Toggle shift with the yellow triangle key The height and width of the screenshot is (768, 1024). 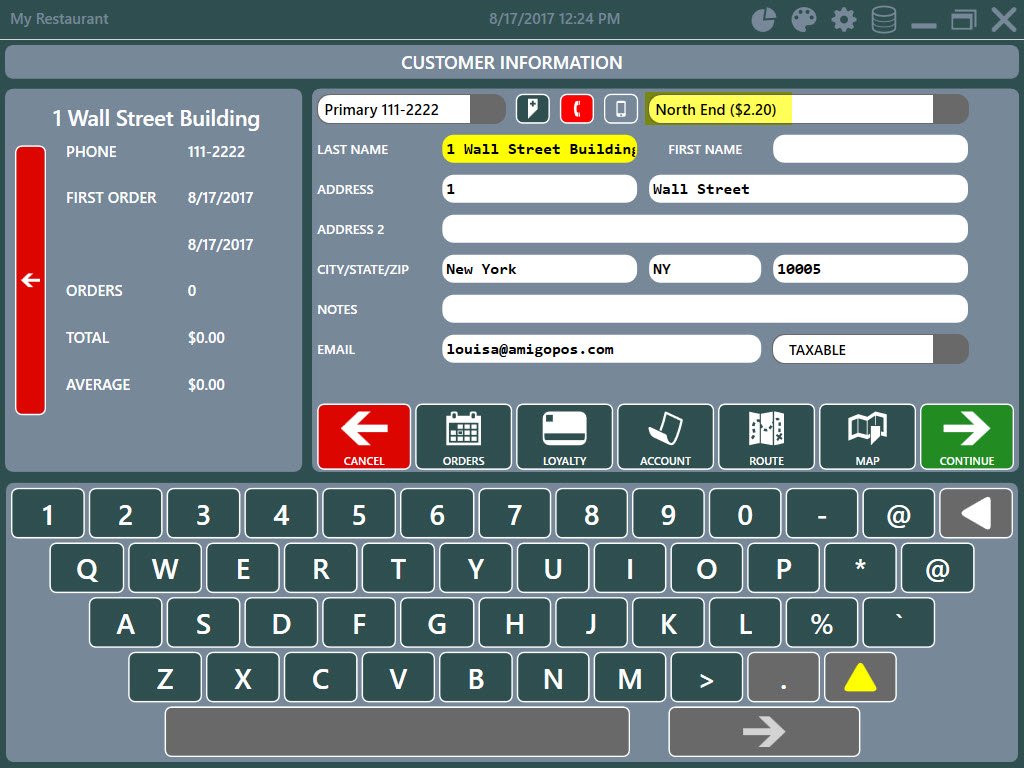click(x=860, y=678)
